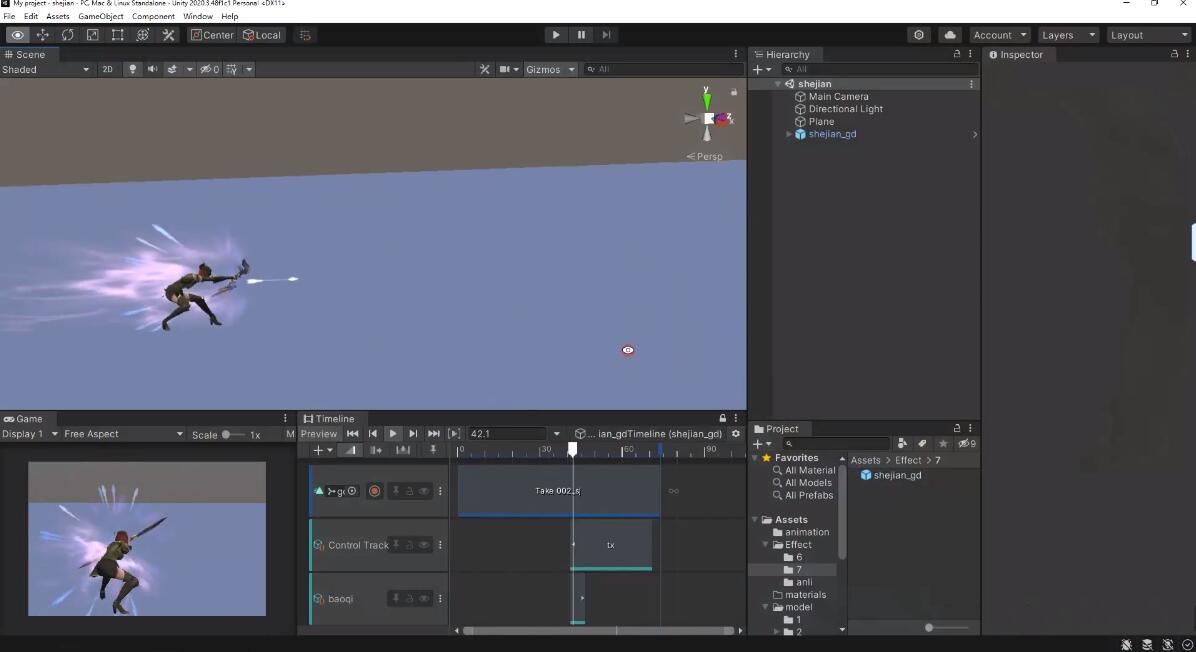Open the cloud services icon
Image resolution: width=1196 pixels, height=652 pixels.
950,35
